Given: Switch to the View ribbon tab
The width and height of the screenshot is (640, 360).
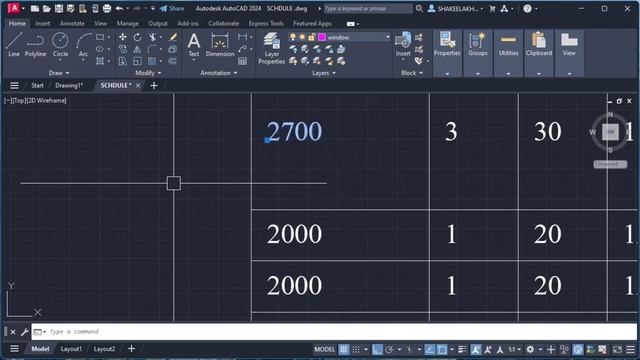Looking at the screenshot, I should pyautogui.click(x=100, y=24).
